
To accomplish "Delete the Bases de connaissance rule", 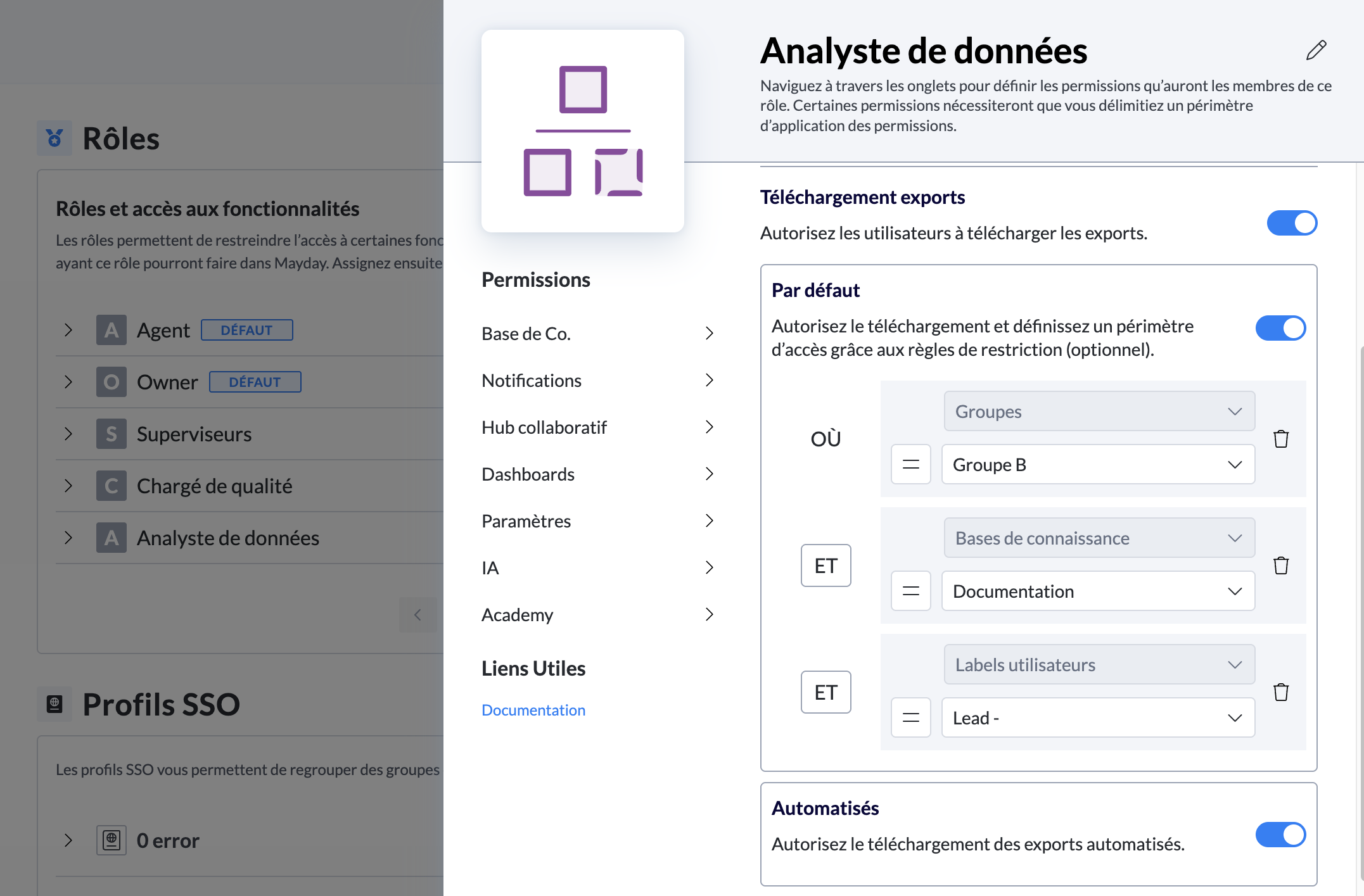I will 1280,565.
